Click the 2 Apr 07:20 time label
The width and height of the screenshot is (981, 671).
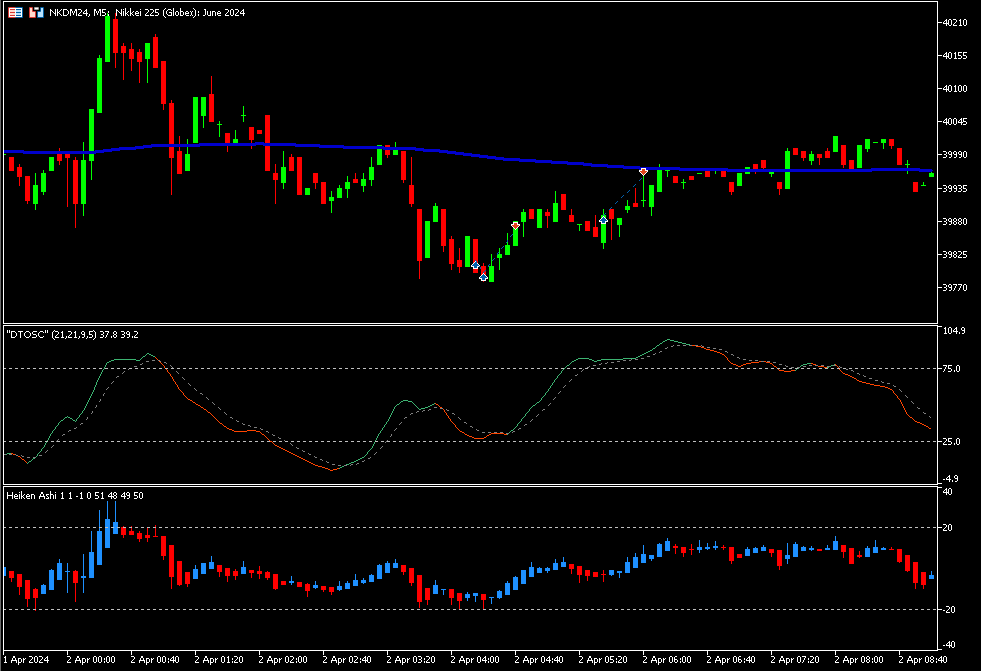click(x=795, y=660)
